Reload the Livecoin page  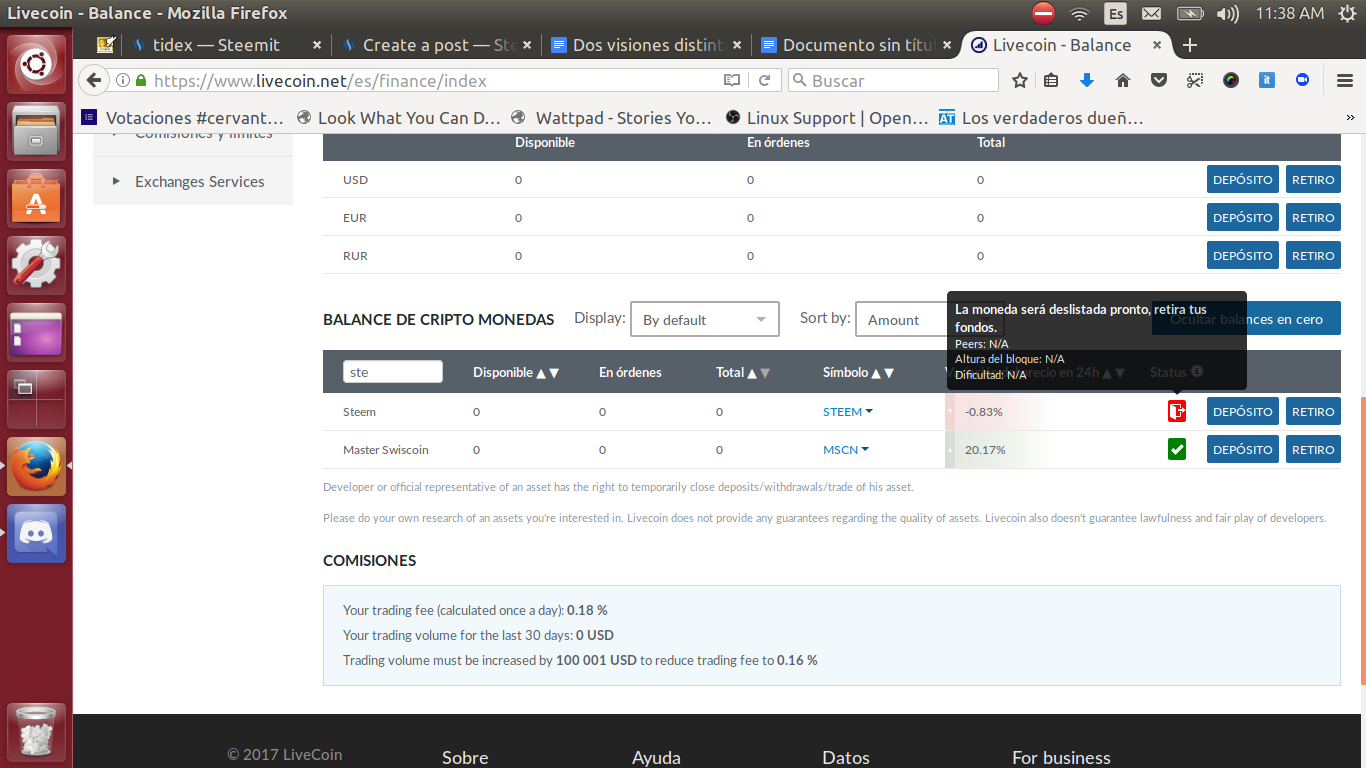pyautogui.click(x=765, y=80)
